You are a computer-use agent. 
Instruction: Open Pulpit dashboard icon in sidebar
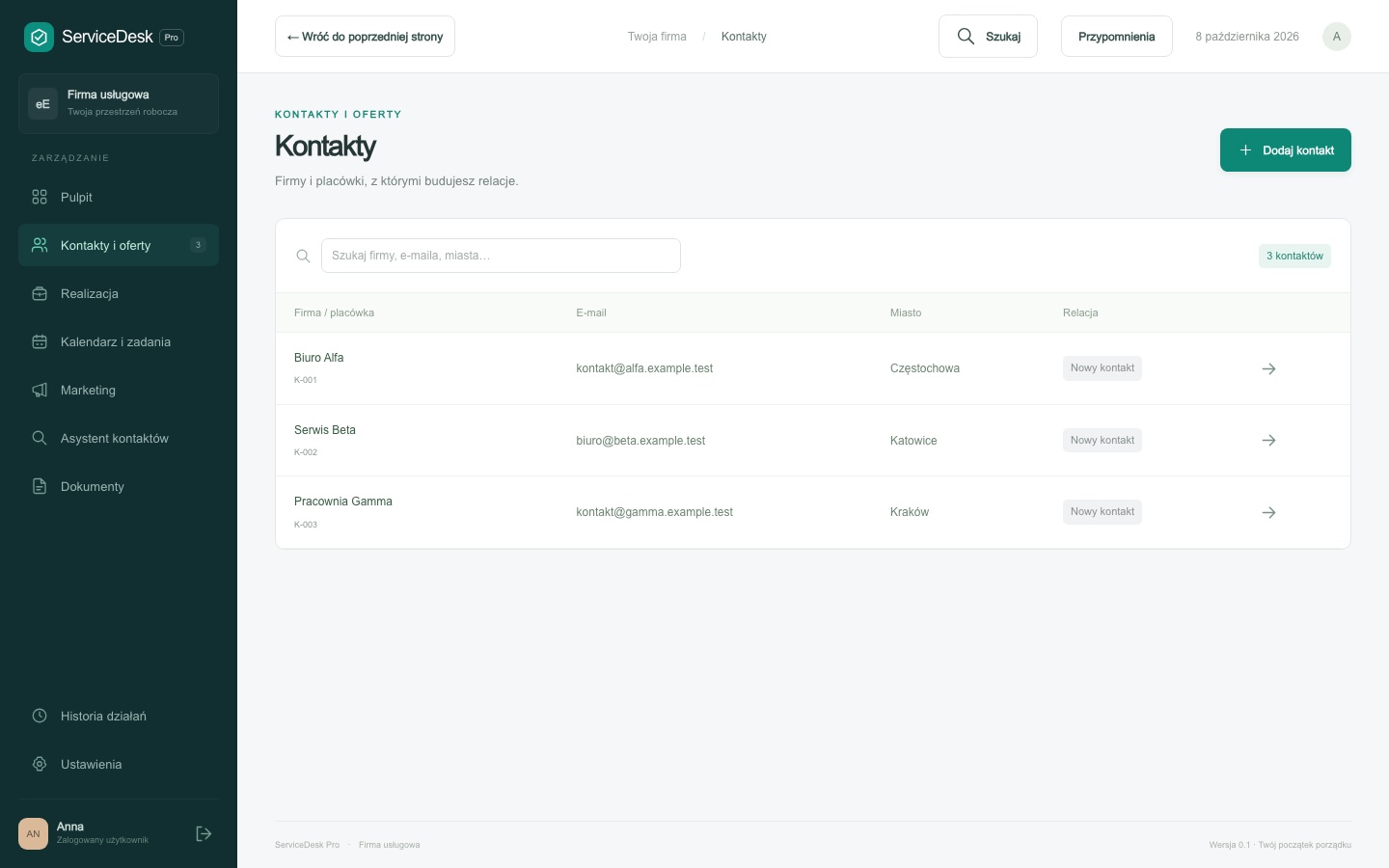[40, 197]
